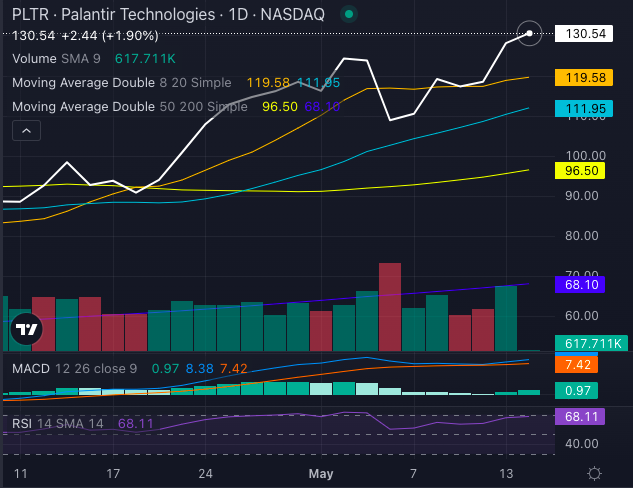633x488 pixels.
Task: Click the orange 119.58 price axis tag
Action: click(584, 77)
